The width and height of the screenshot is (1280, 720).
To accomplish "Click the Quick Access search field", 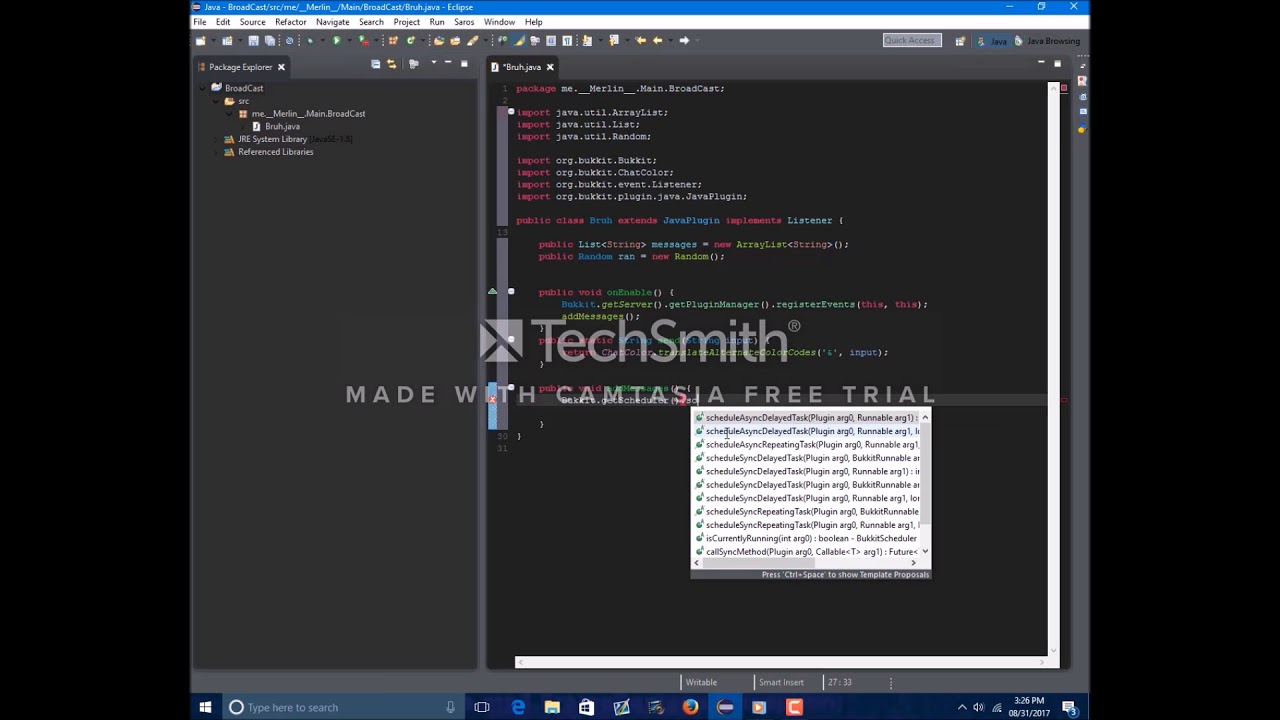I will (x=910, y=40).
